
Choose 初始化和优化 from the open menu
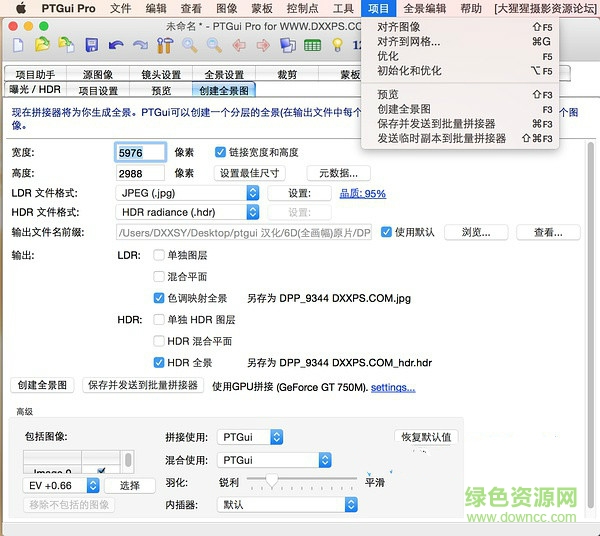click(460, 71)
